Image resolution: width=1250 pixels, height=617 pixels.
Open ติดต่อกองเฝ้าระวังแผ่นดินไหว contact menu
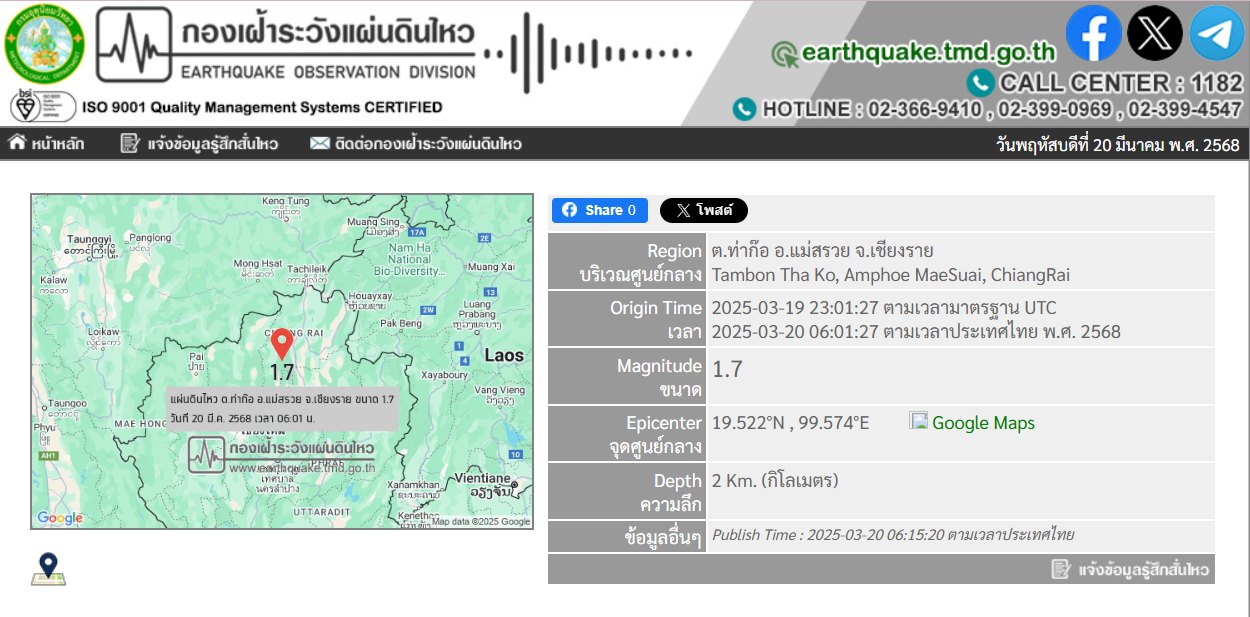(415, 144)
